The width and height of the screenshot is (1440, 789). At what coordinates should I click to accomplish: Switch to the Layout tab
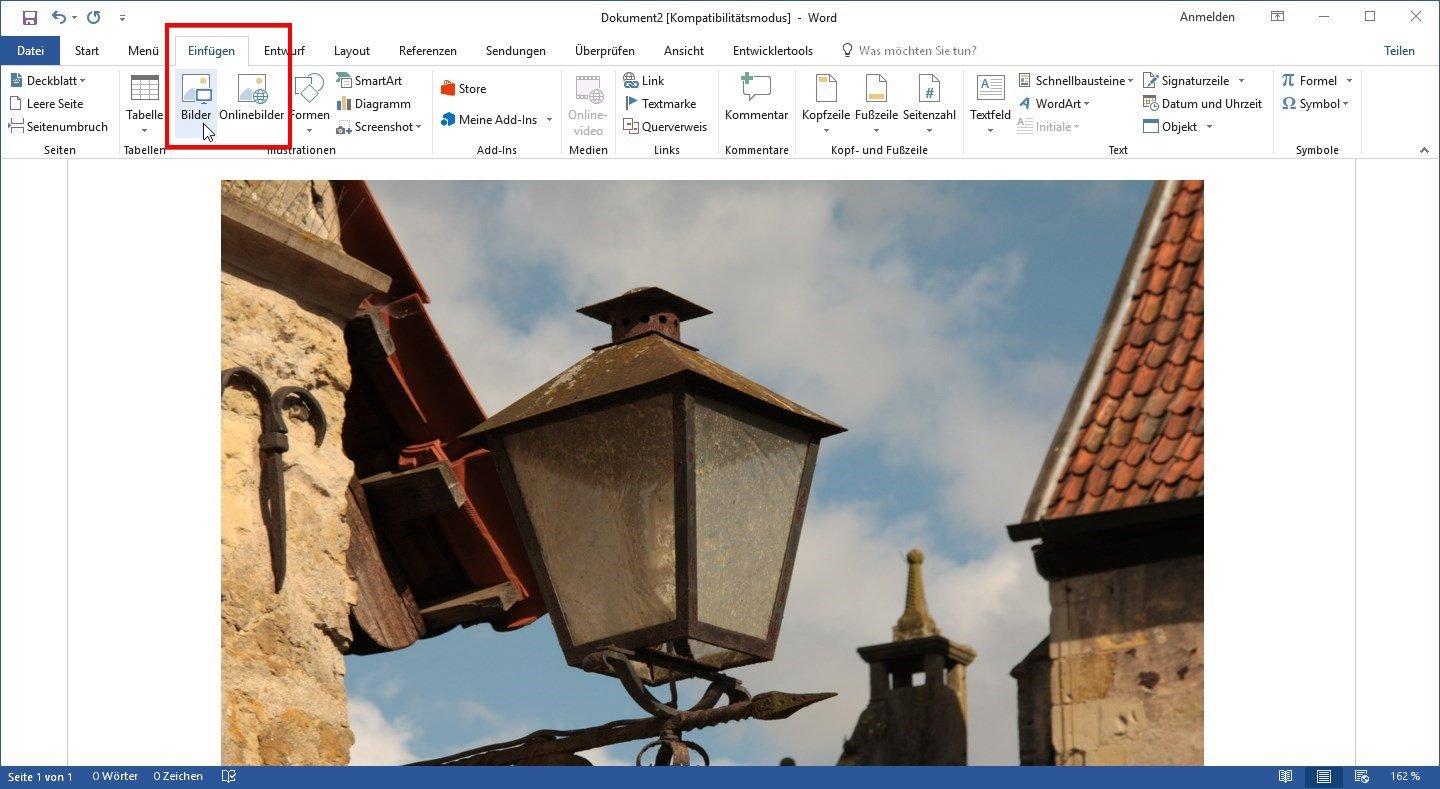tap(352, 51)
